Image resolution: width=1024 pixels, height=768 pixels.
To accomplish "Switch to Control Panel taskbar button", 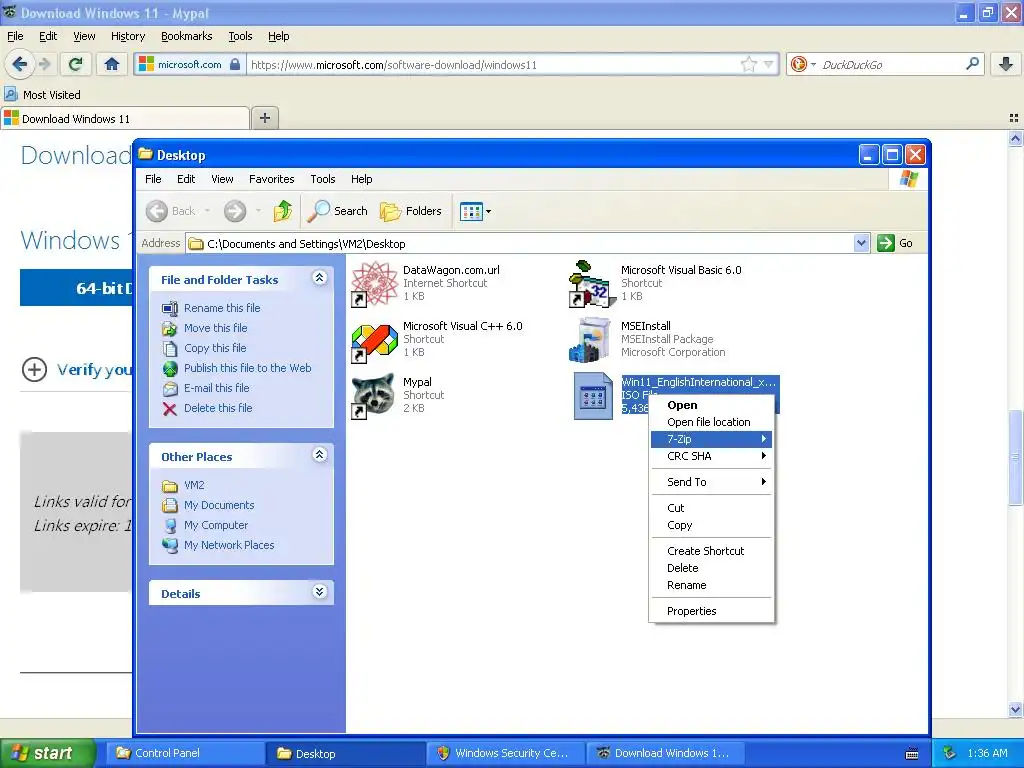I will [x=187, y=753].
